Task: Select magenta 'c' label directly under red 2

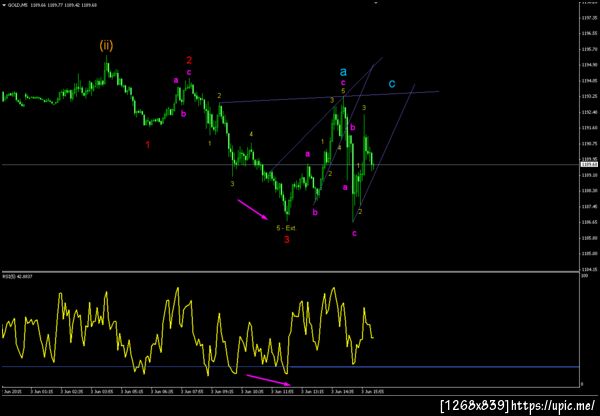Action: coord(189,72)
